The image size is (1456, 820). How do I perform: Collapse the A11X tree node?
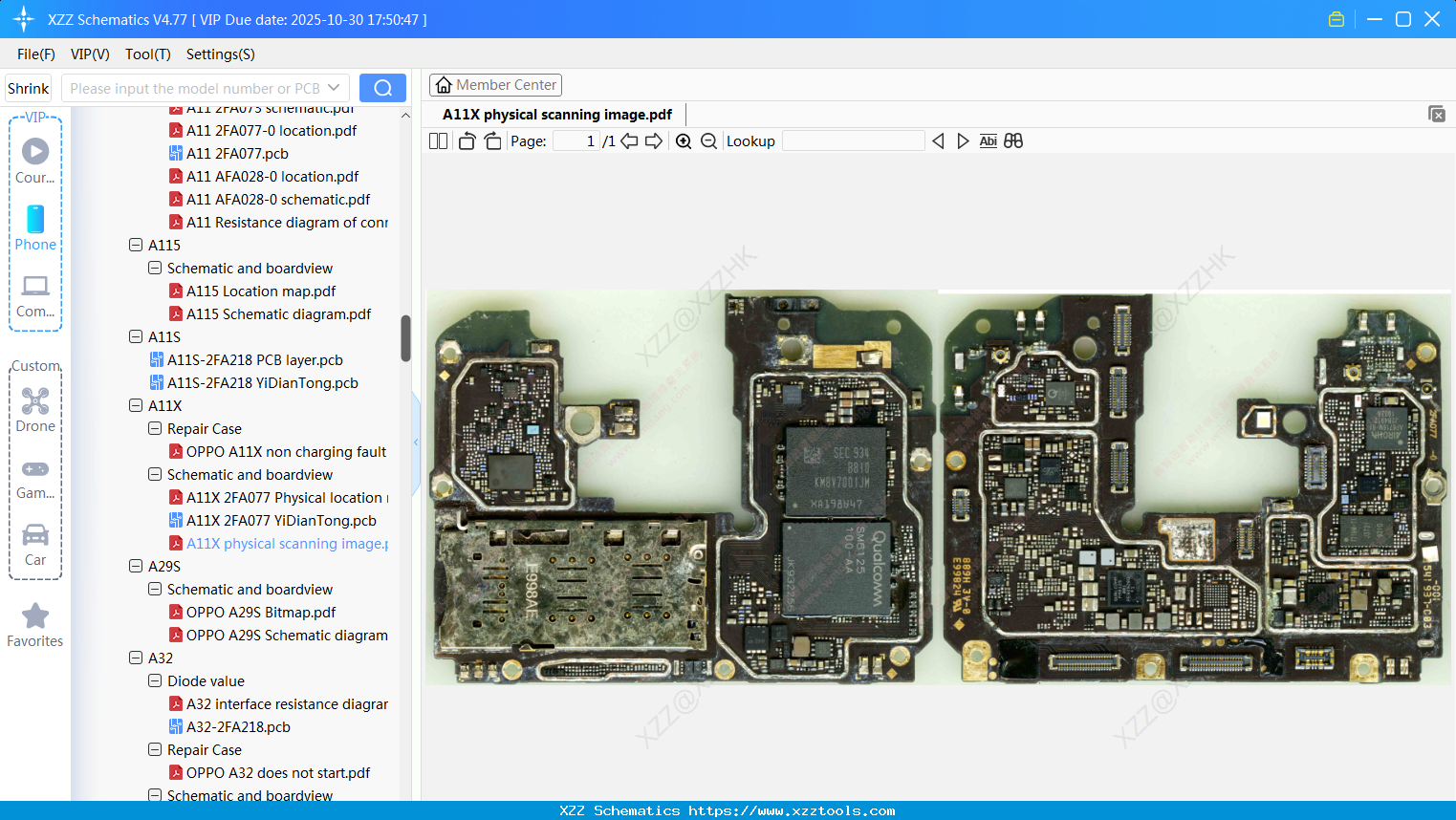click(135, 405)
